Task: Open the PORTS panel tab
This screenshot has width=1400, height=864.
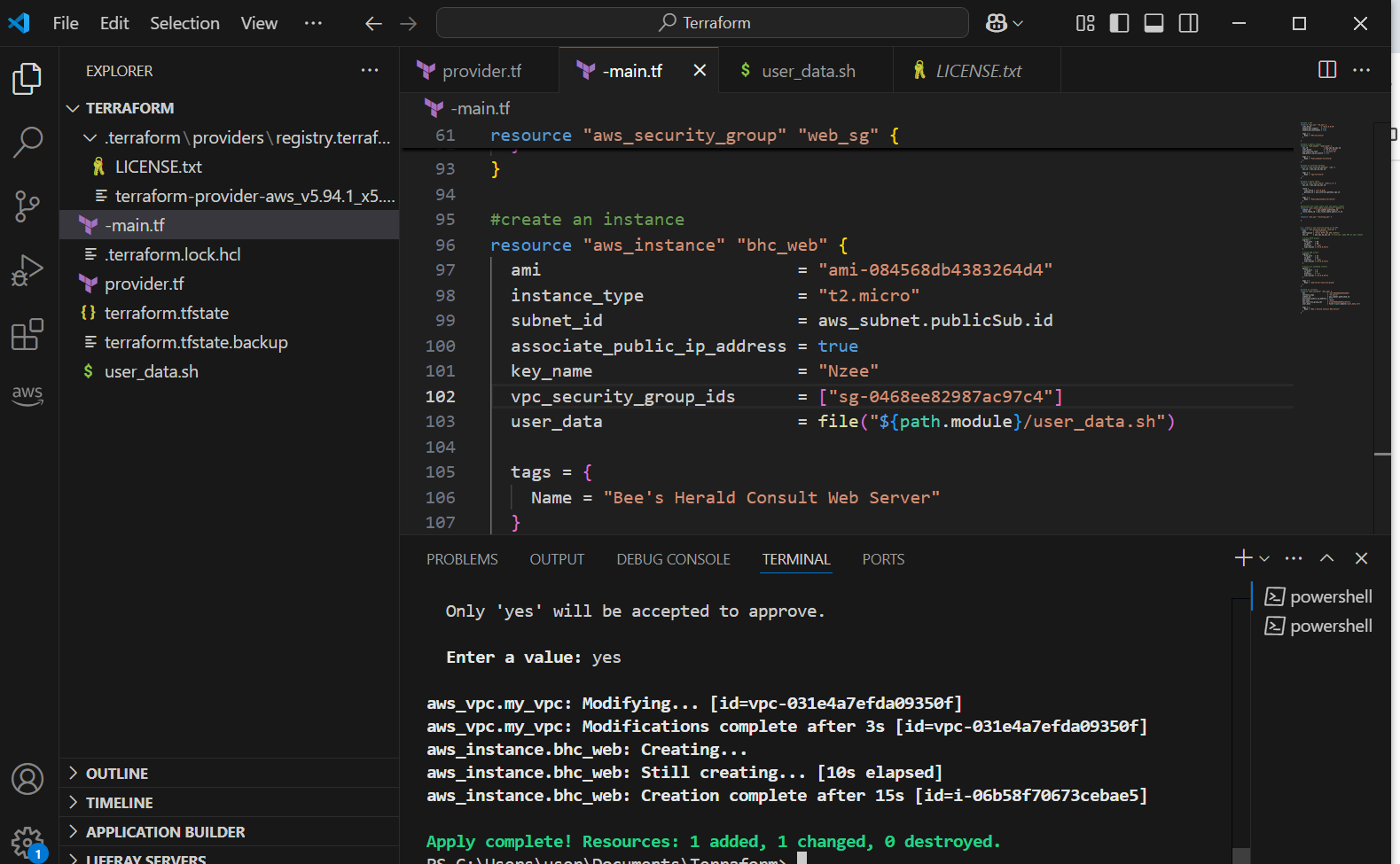Action: coord(883,559)
